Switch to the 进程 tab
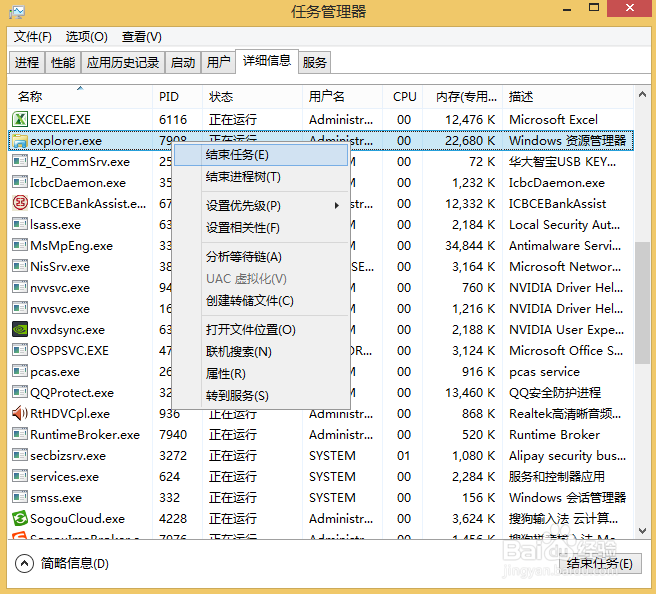The height and width of the screenshot is (594, 656). click(x=27, y=63)
